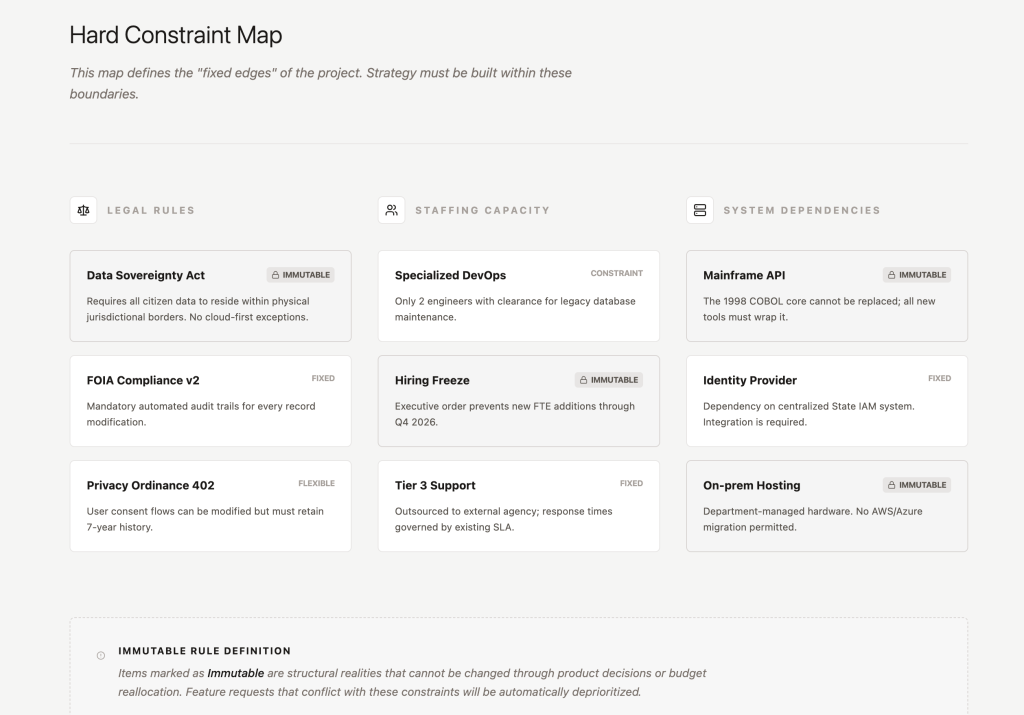Click the server icon beside System Dependencies
Screen dimensions: 1024x715
pos(700,210)
